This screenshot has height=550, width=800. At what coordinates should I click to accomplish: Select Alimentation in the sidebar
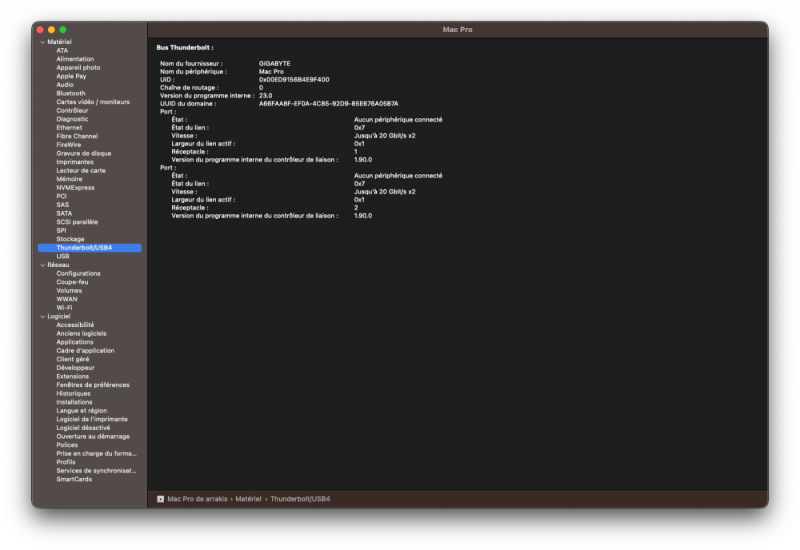point(75,59)
